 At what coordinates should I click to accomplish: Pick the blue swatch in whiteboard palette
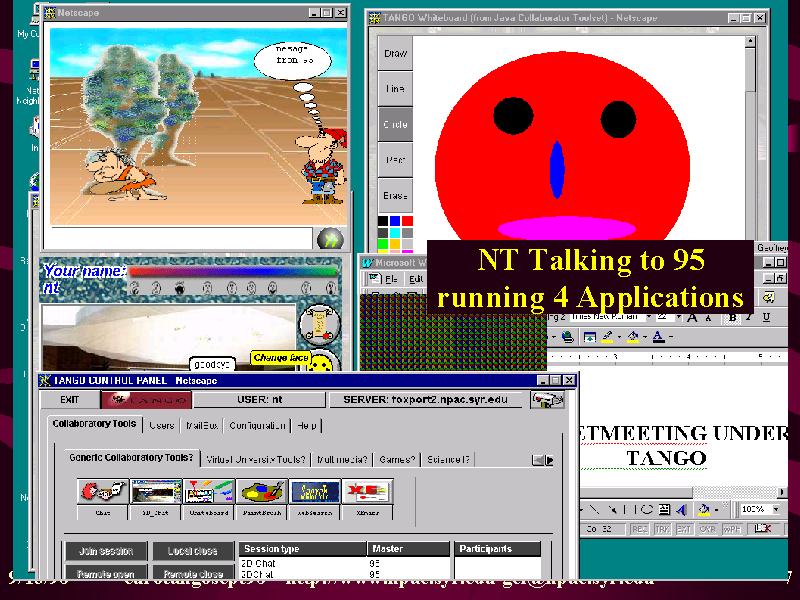(x=395, y=221)
